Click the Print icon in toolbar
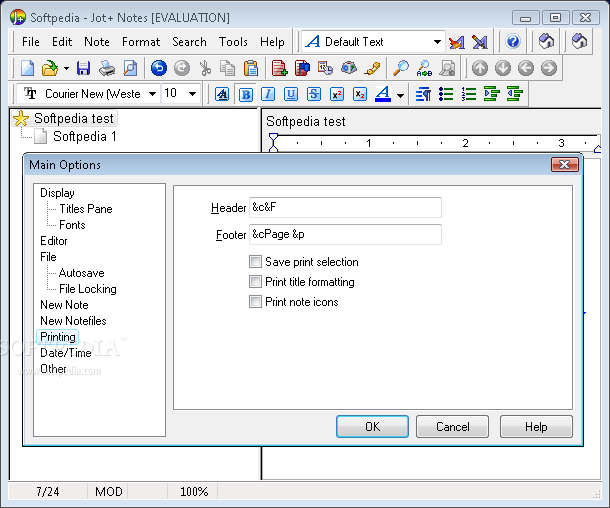The image size is (610, 508). click(107, 68)
